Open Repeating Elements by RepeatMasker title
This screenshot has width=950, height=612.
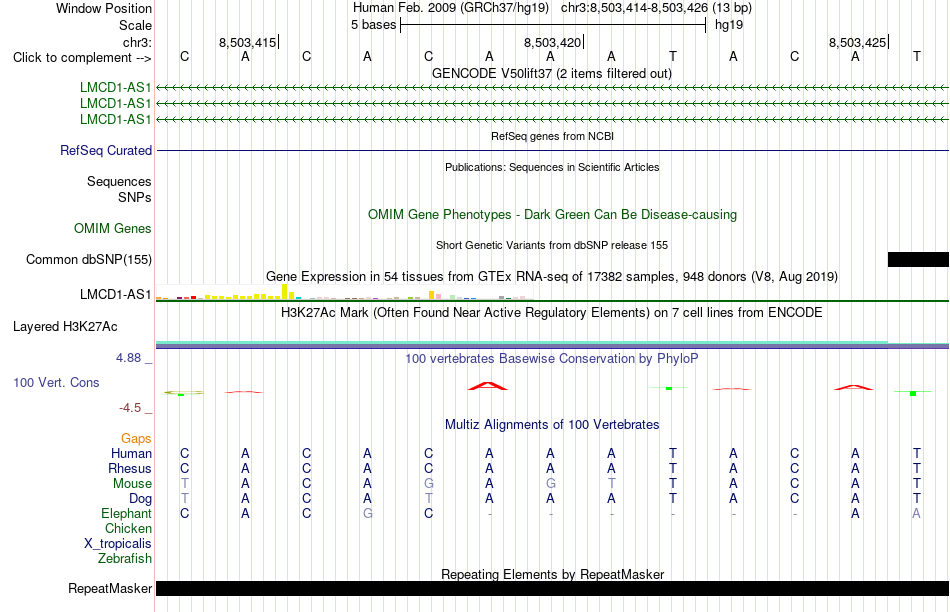click(x=553, y=574)
